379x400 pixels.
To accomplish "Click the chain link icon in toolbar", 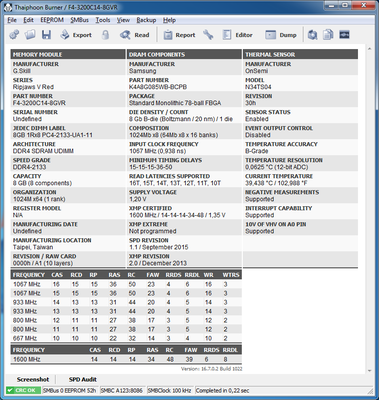I will coord(14,35).
